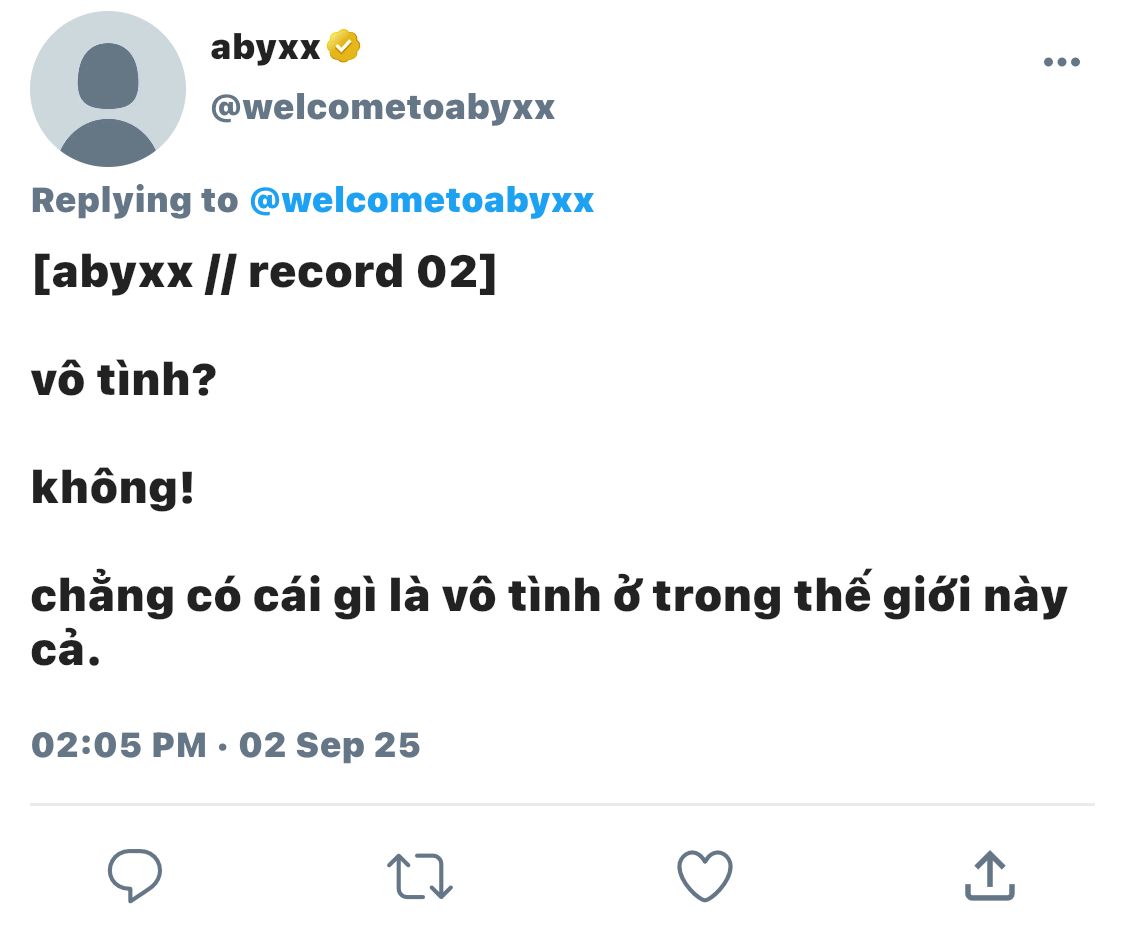
Task: Click the 02:05 PM timestamp
Action: [119, 745]
